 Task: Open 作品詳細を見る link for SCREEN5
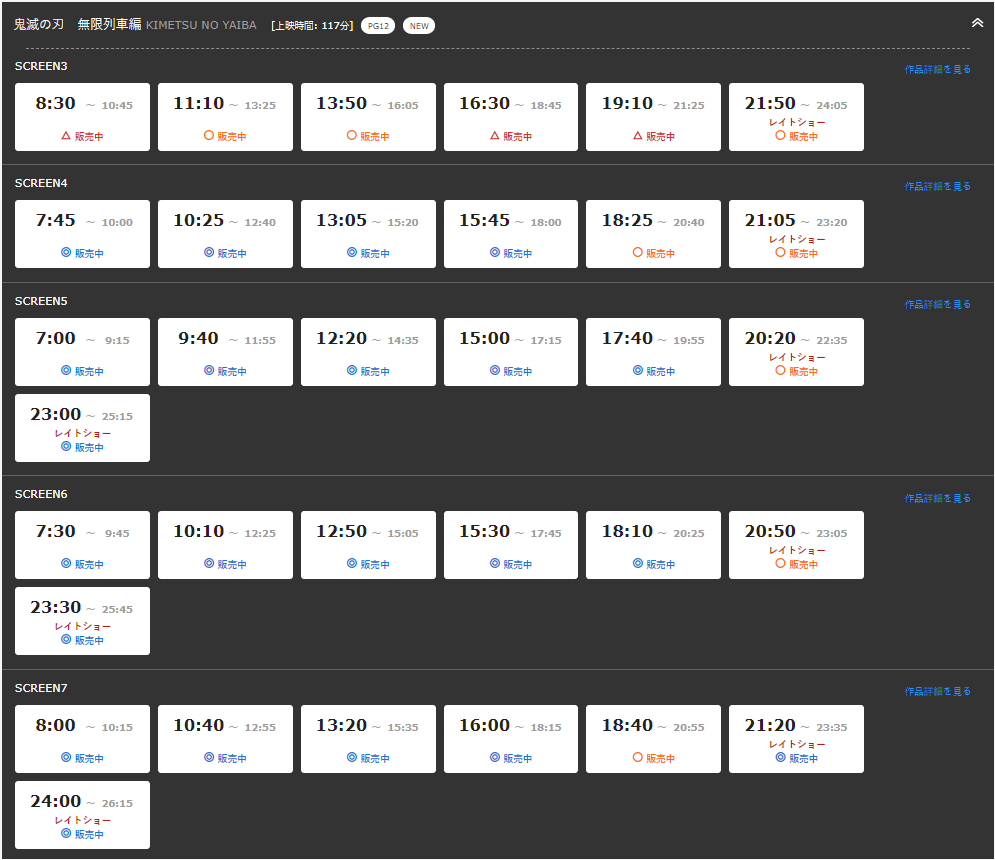937,304
